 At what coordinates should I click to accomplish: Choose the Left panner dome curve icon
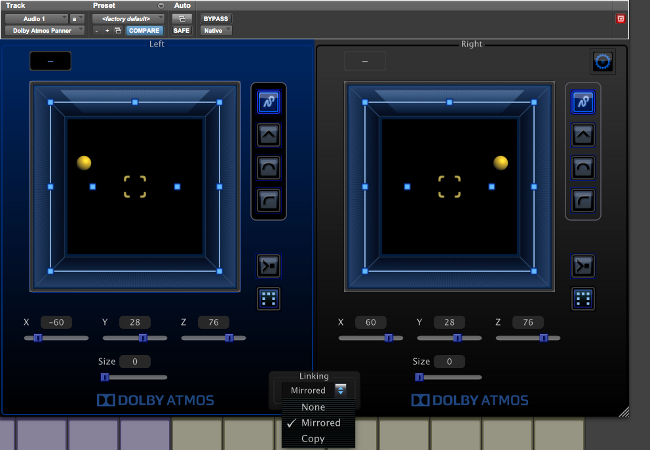point(269,168)
